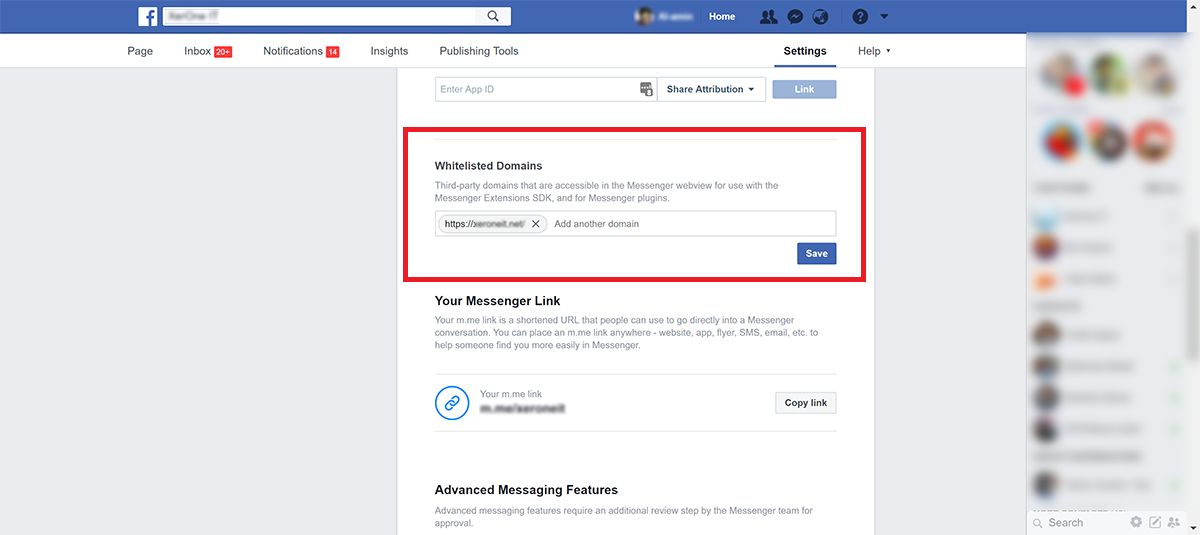Switch to the Insights tab
The width and height of the screenshot is (1200, 535).
(x=389, y=51)
